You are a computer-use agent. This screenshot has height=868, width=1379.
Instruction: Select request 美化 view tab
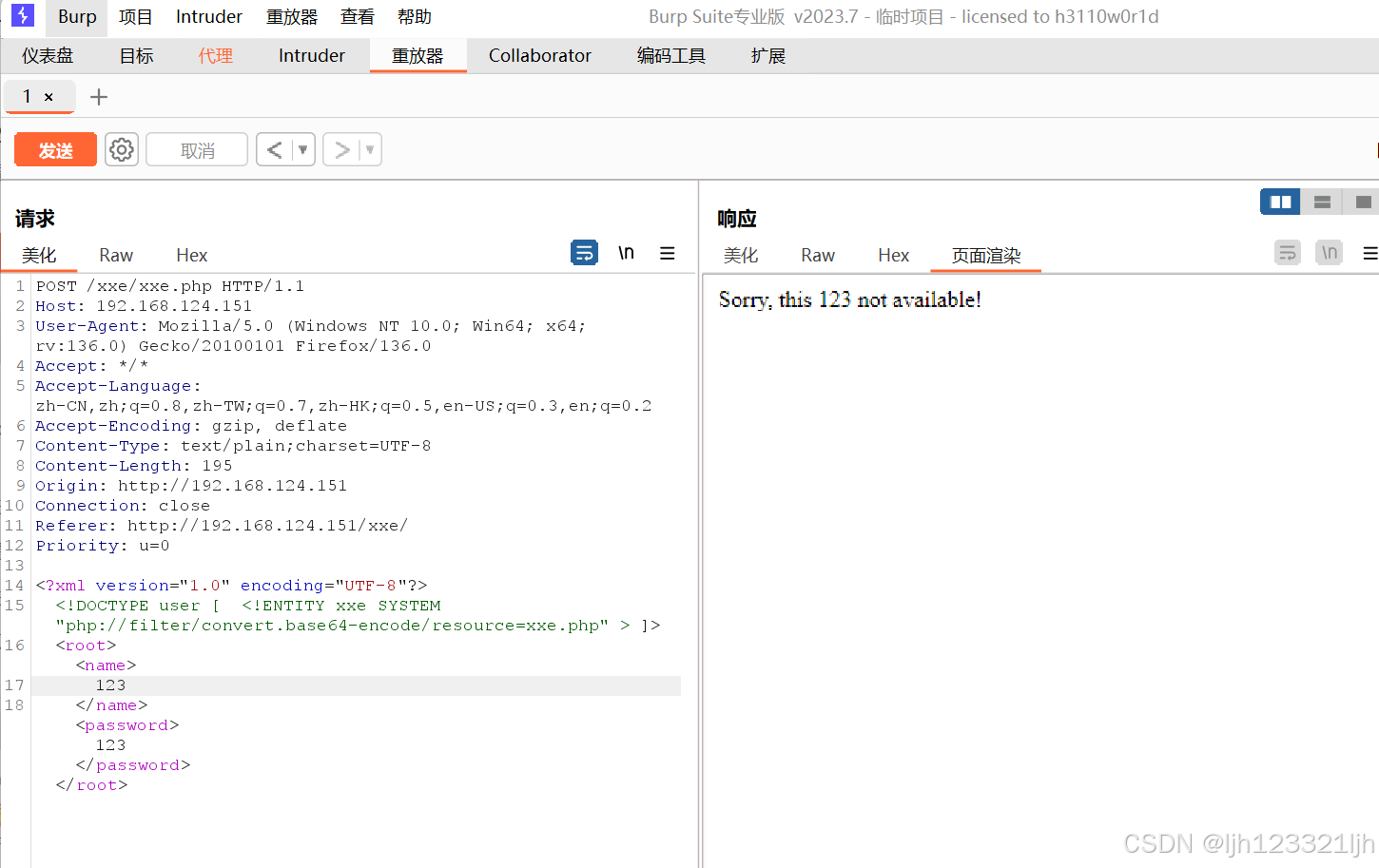coord(39,255)
